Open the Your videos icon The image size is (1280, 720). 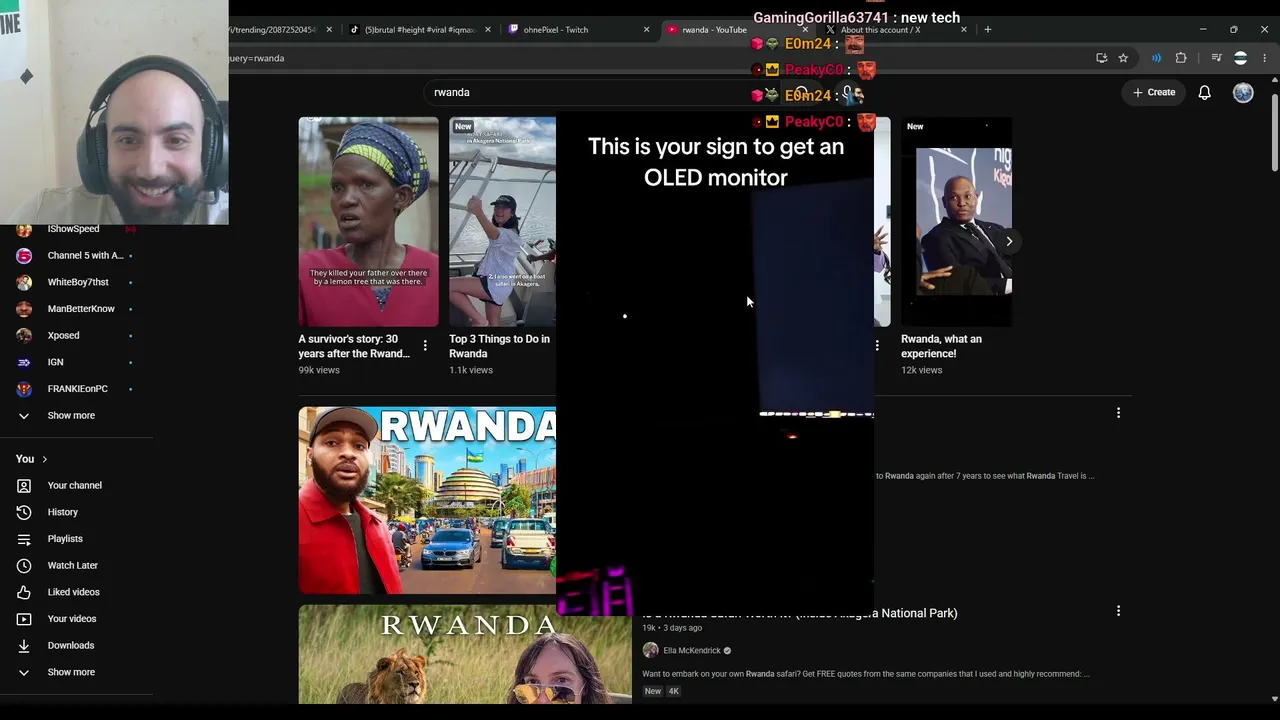[24, 619]
